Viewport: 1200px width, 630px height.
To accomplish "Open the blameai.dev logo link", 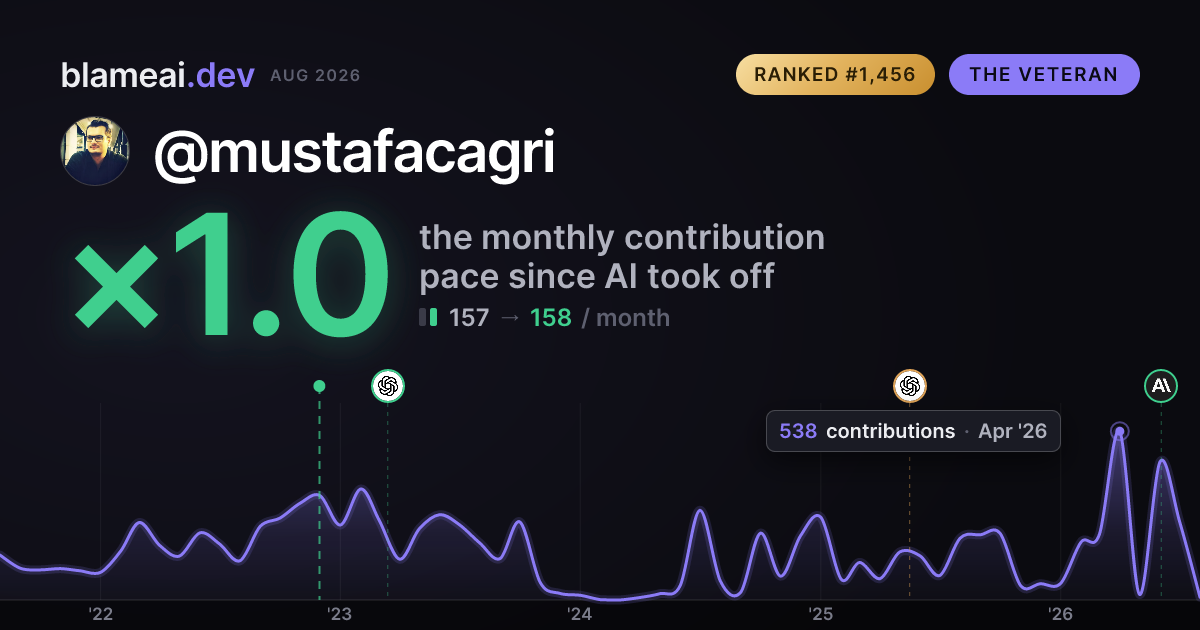I will click(x=158, y=75).
